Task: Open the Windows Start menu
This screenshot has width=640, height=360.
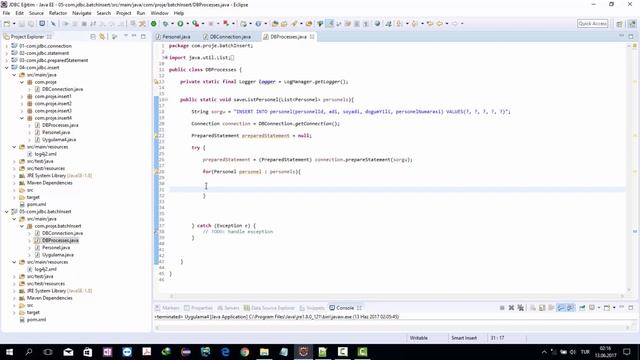Action: point(9,352)
